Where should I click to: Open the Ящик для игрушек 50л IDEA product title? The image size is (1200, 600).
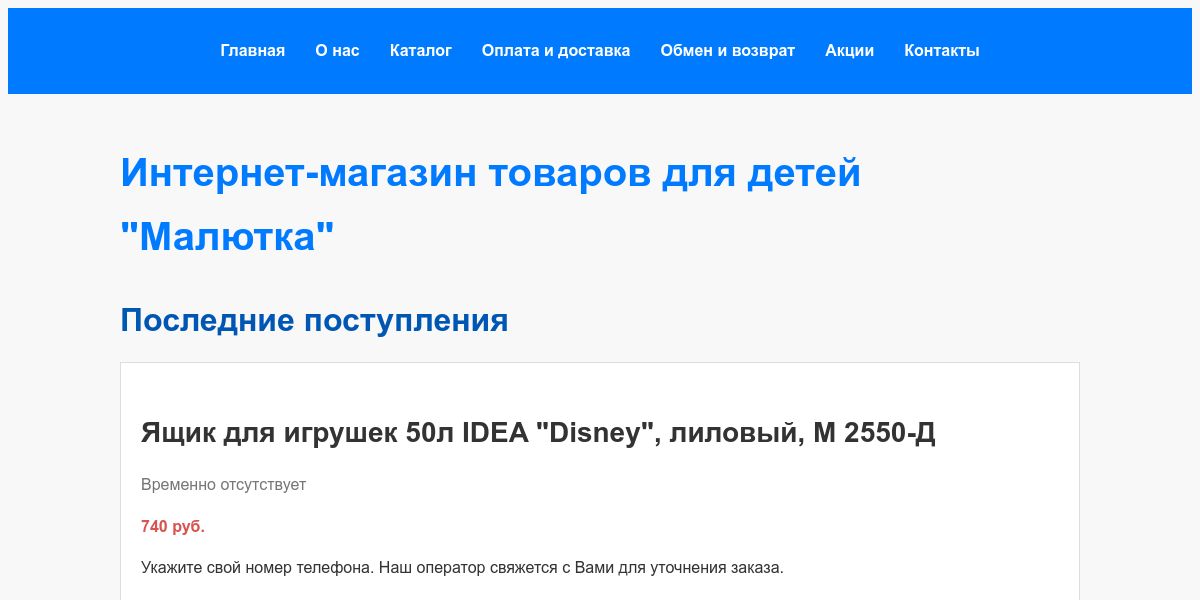coord(538,433)
